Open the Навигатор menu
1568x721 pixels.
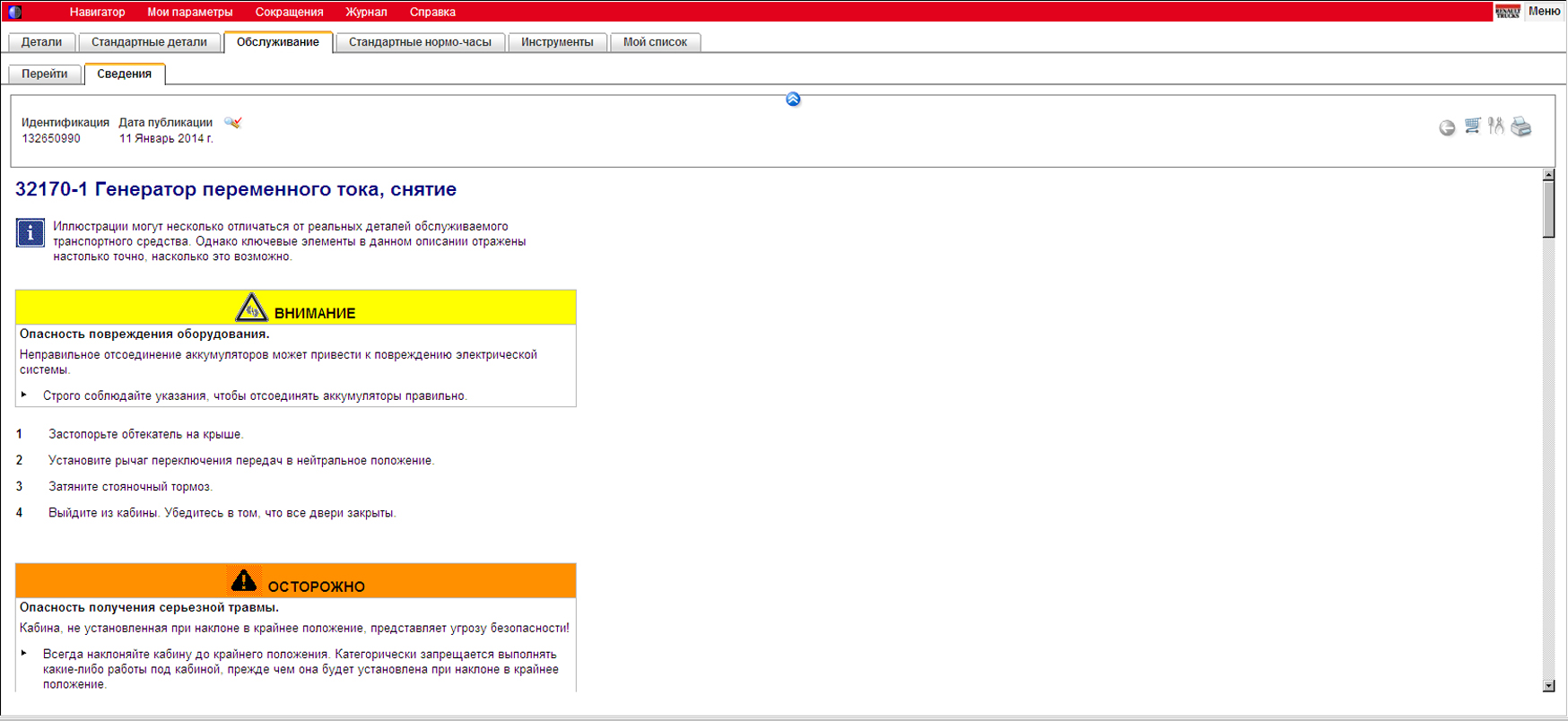tap(97, 12)
